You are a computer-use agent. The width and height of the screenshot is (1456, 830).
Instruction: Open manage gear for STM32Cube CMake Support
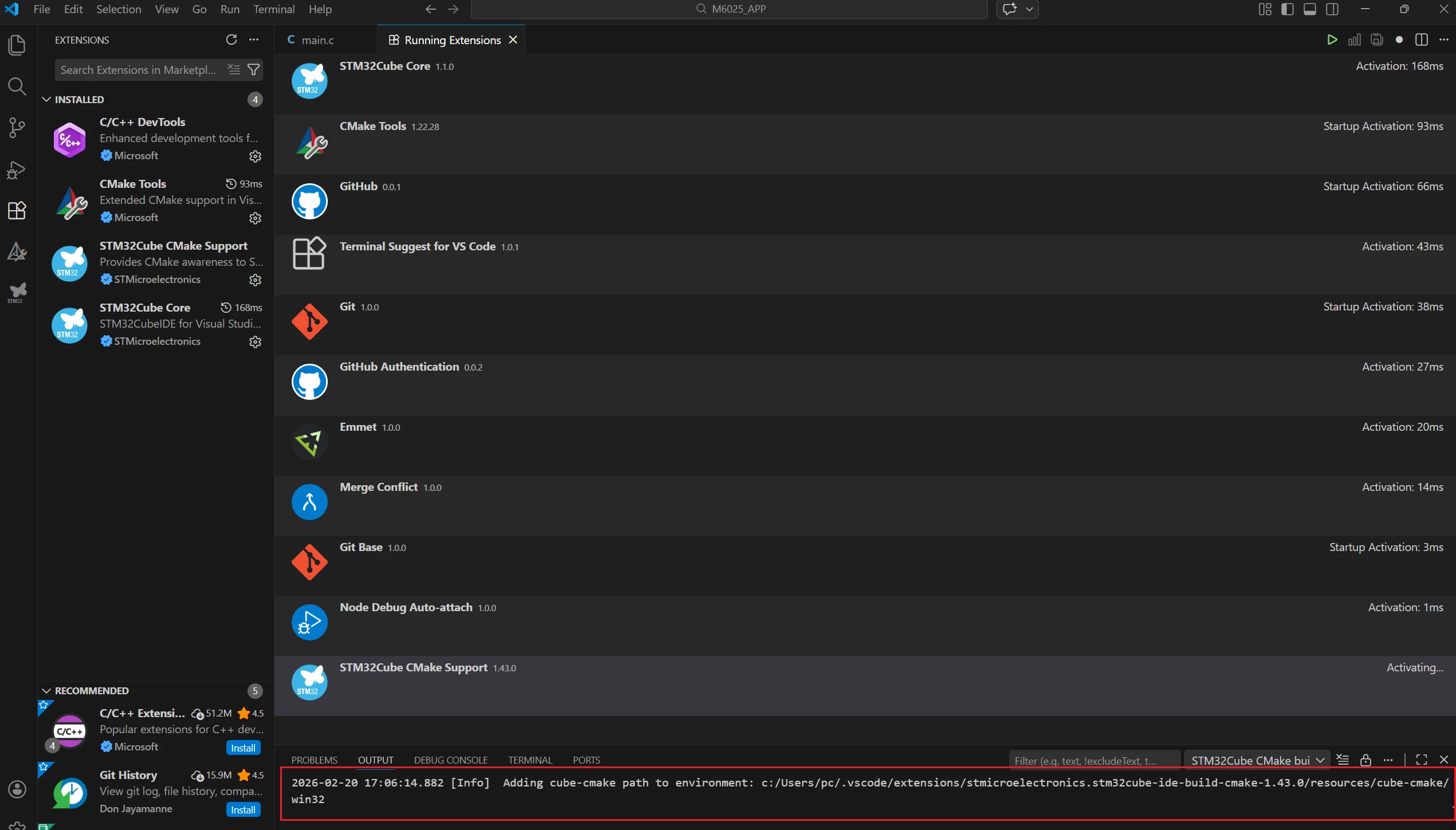tap(255, 280)
